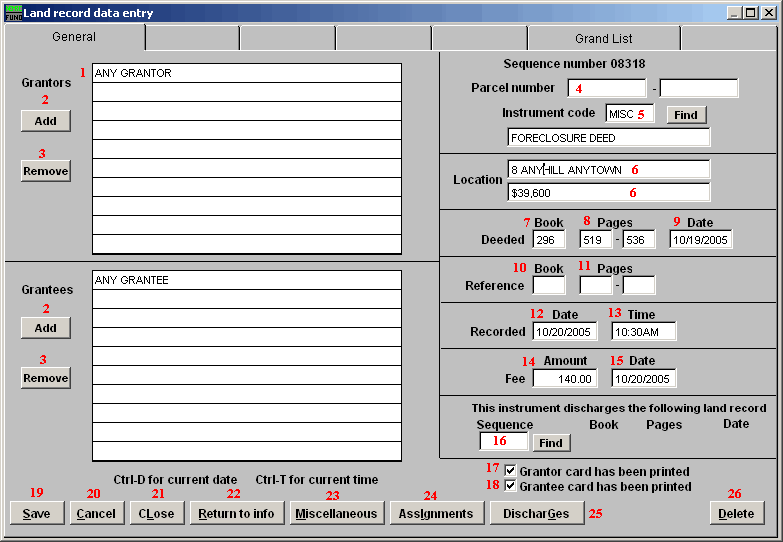This screenshot has width=783, height=542.
Task: Click Find beside the discharge Sequence field
Action: click(550, 442)
